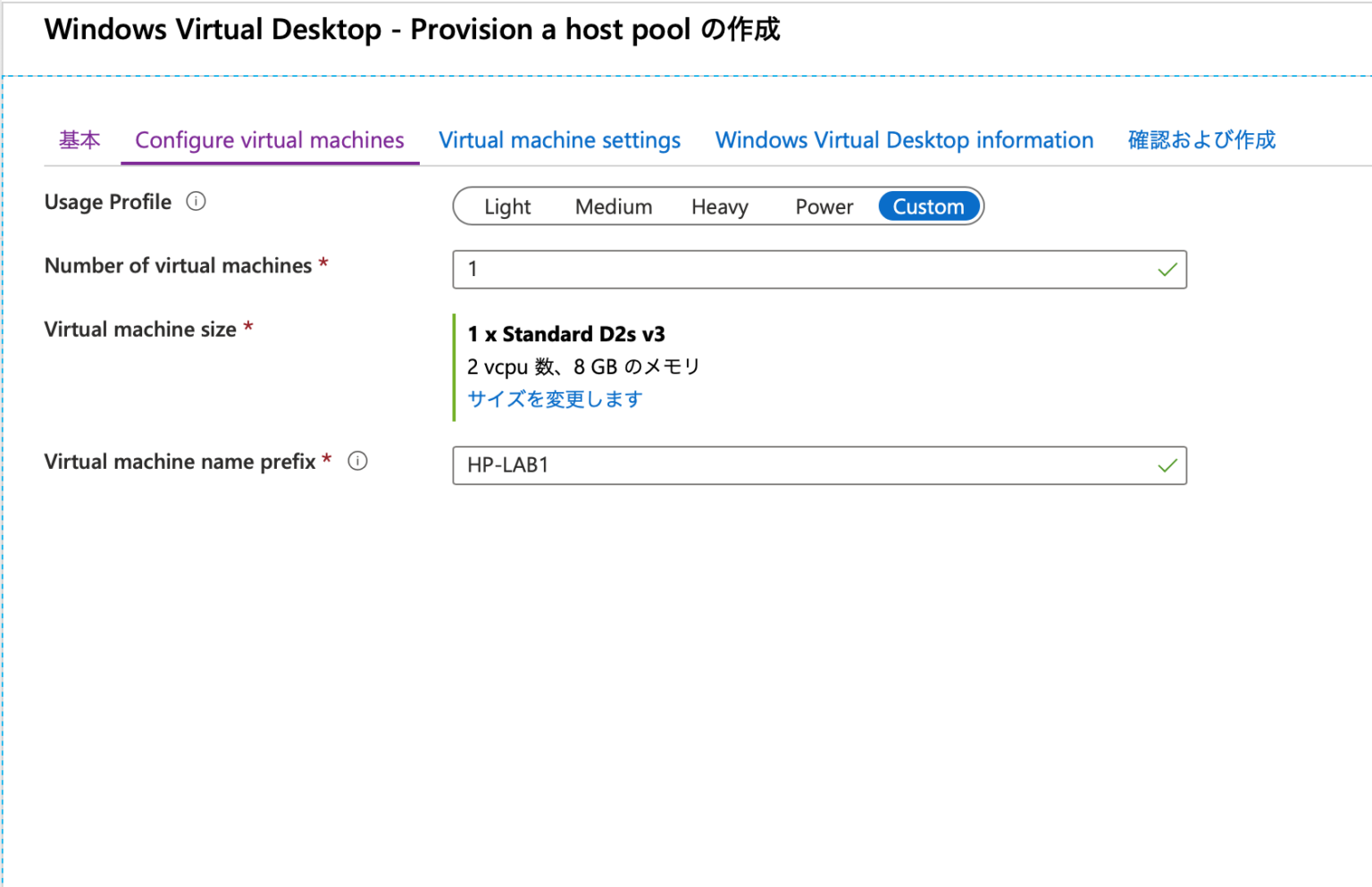Go to the 確認および作成 tab
Screen dimensions: 1372x887
click(1201, 140)
